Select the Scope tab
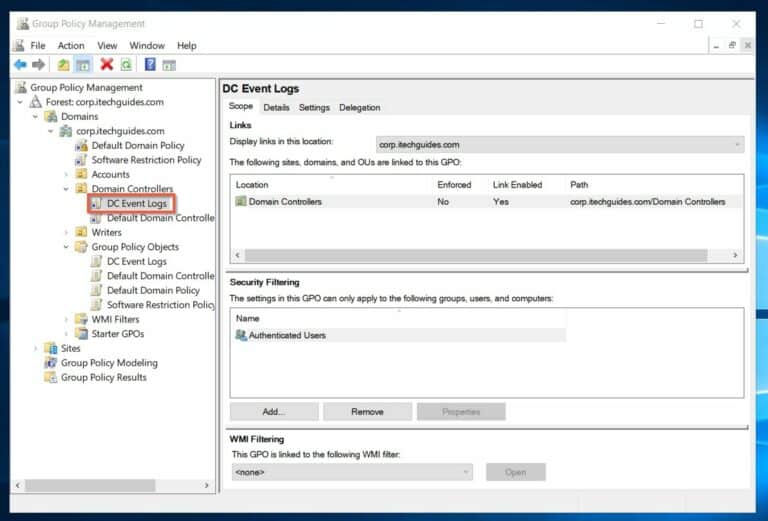 241,106
